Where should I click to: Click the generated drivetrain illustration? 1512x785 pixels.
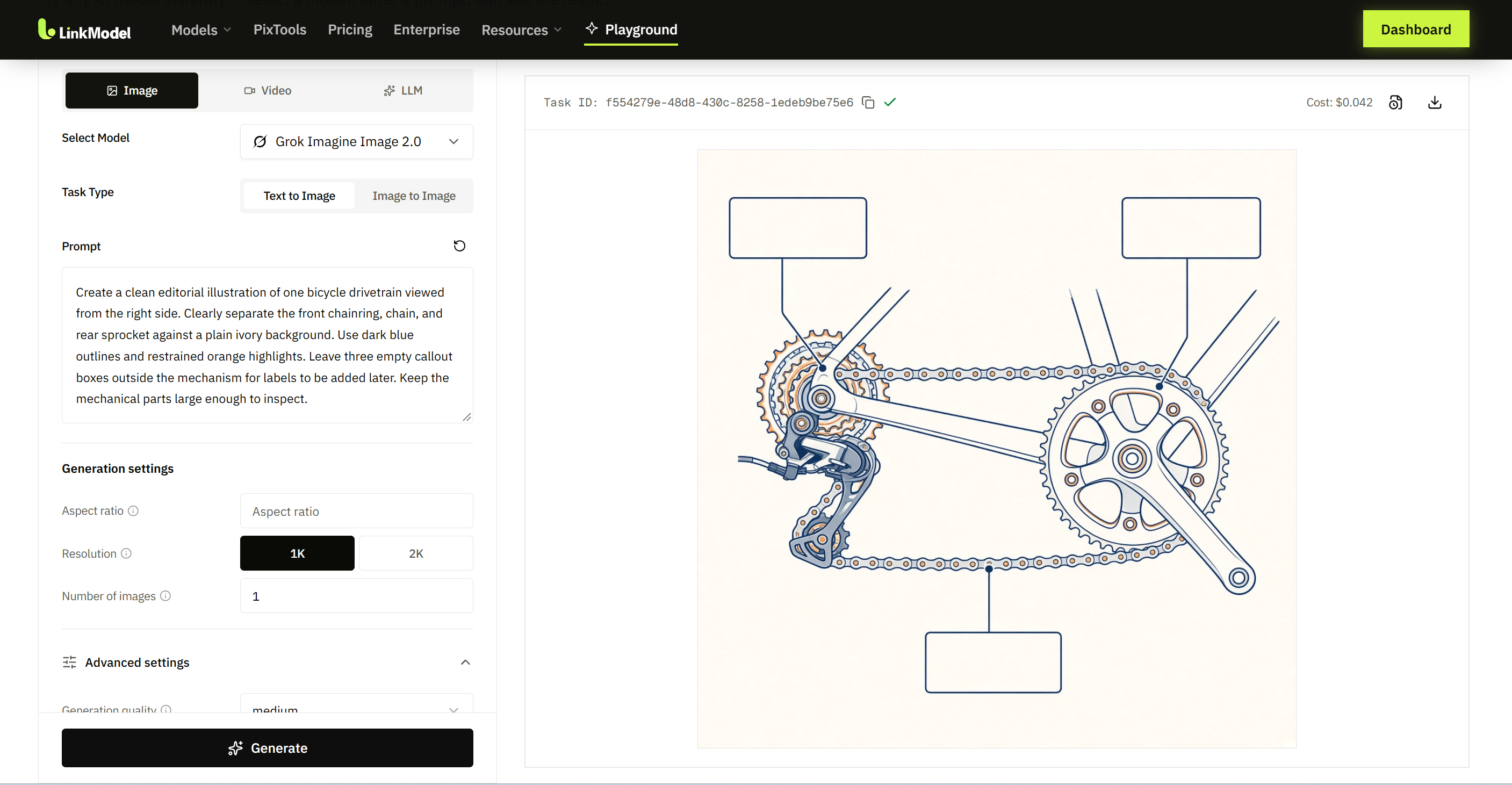[x=997, y=449]
